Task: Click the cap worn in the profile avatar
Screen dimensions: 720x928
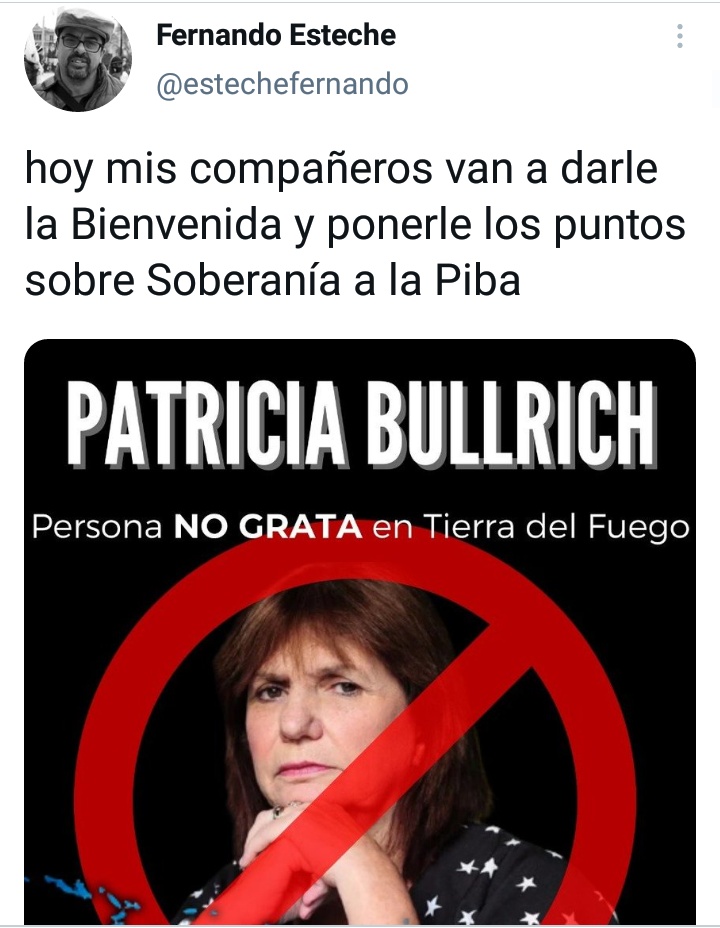Action: [85, 24]
